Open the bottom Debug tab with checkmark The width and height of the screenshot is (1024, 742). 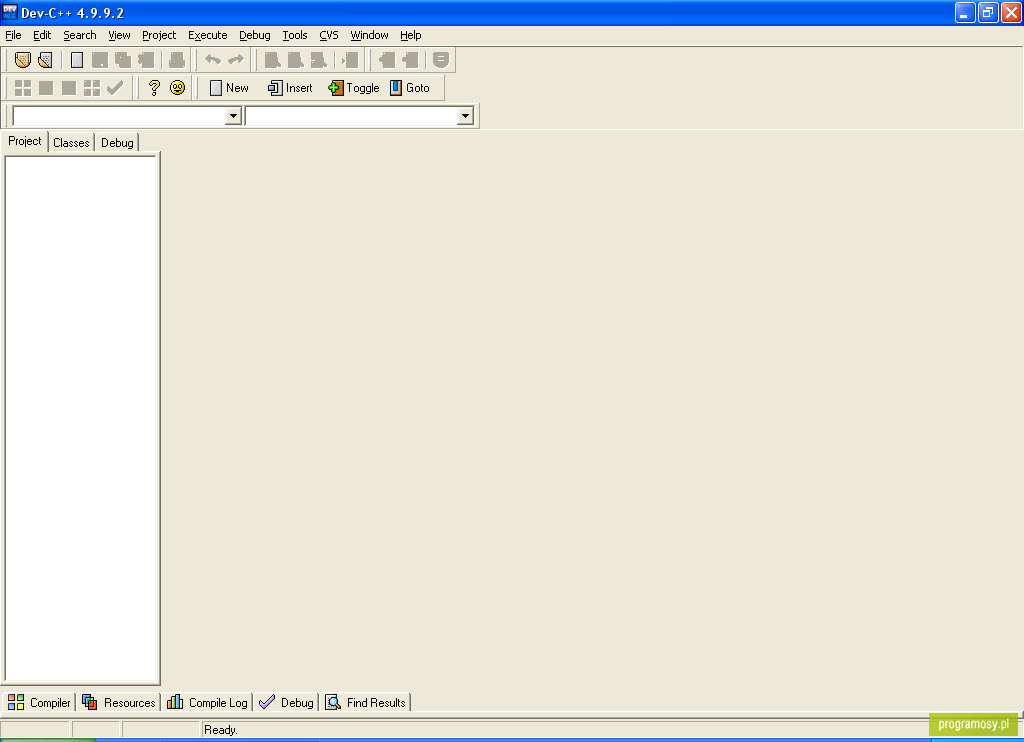(286, 702)
